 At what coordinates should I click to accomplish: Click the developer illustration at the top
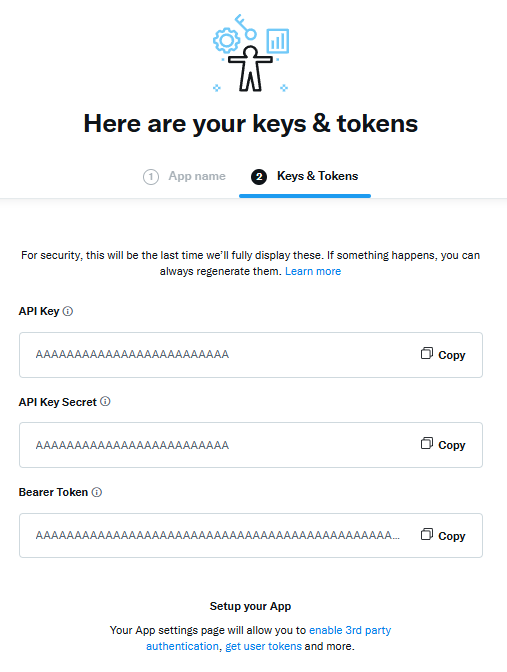coord(251,53)
